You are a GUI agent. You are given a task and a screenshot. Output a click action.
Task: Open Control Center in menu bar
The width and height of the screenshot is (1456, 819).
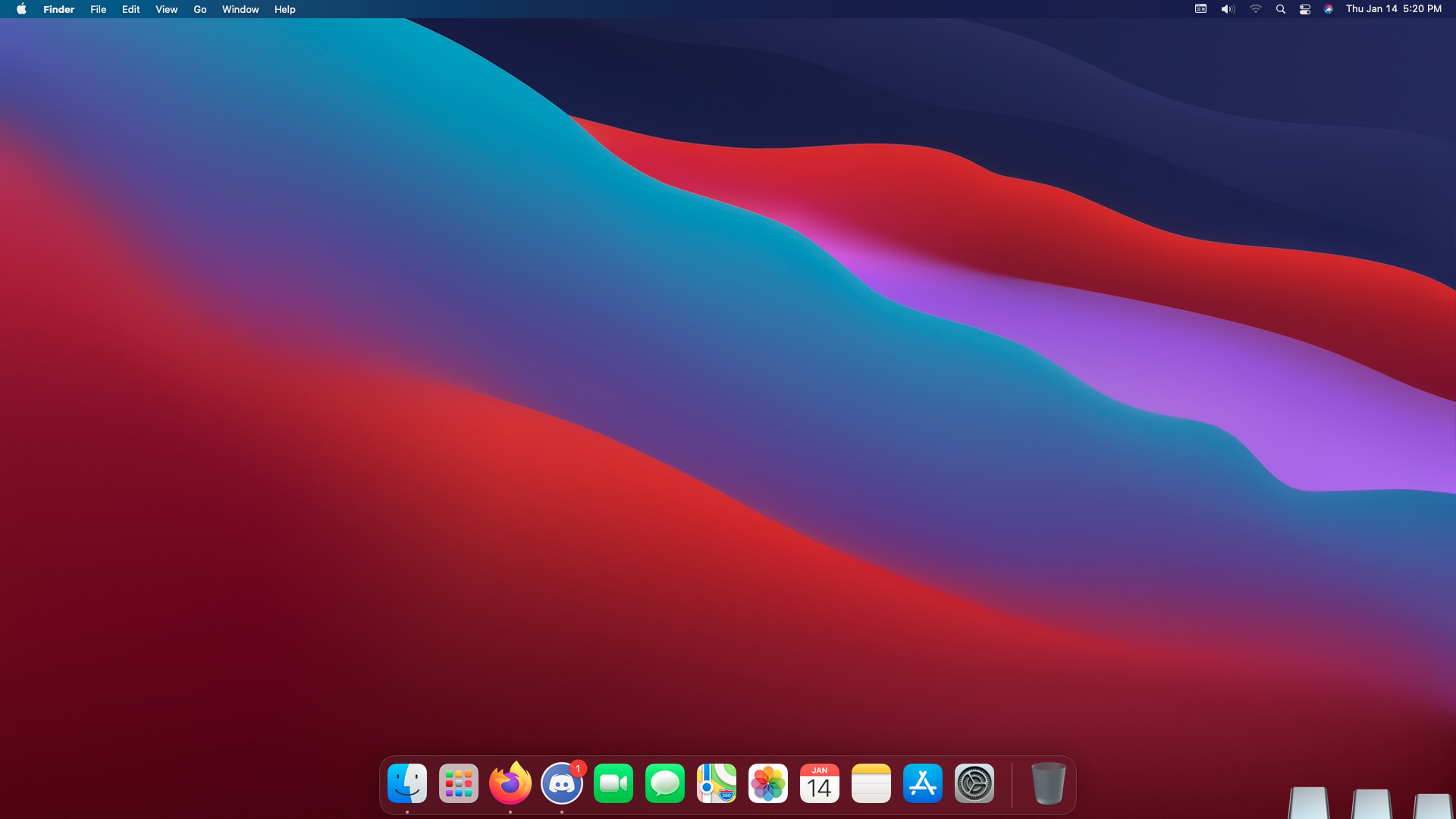1305,9
